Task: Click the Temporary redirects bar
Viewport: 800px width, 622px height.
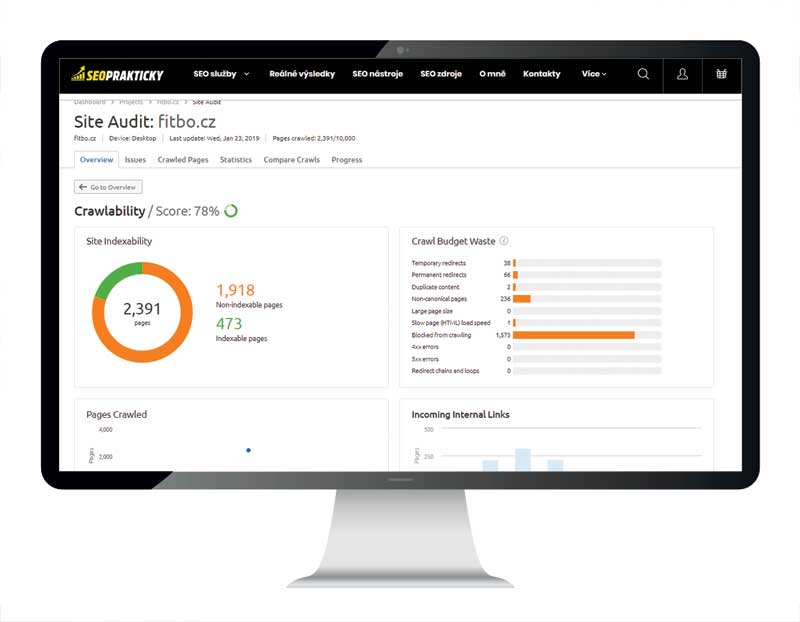Action: point(587,263)
